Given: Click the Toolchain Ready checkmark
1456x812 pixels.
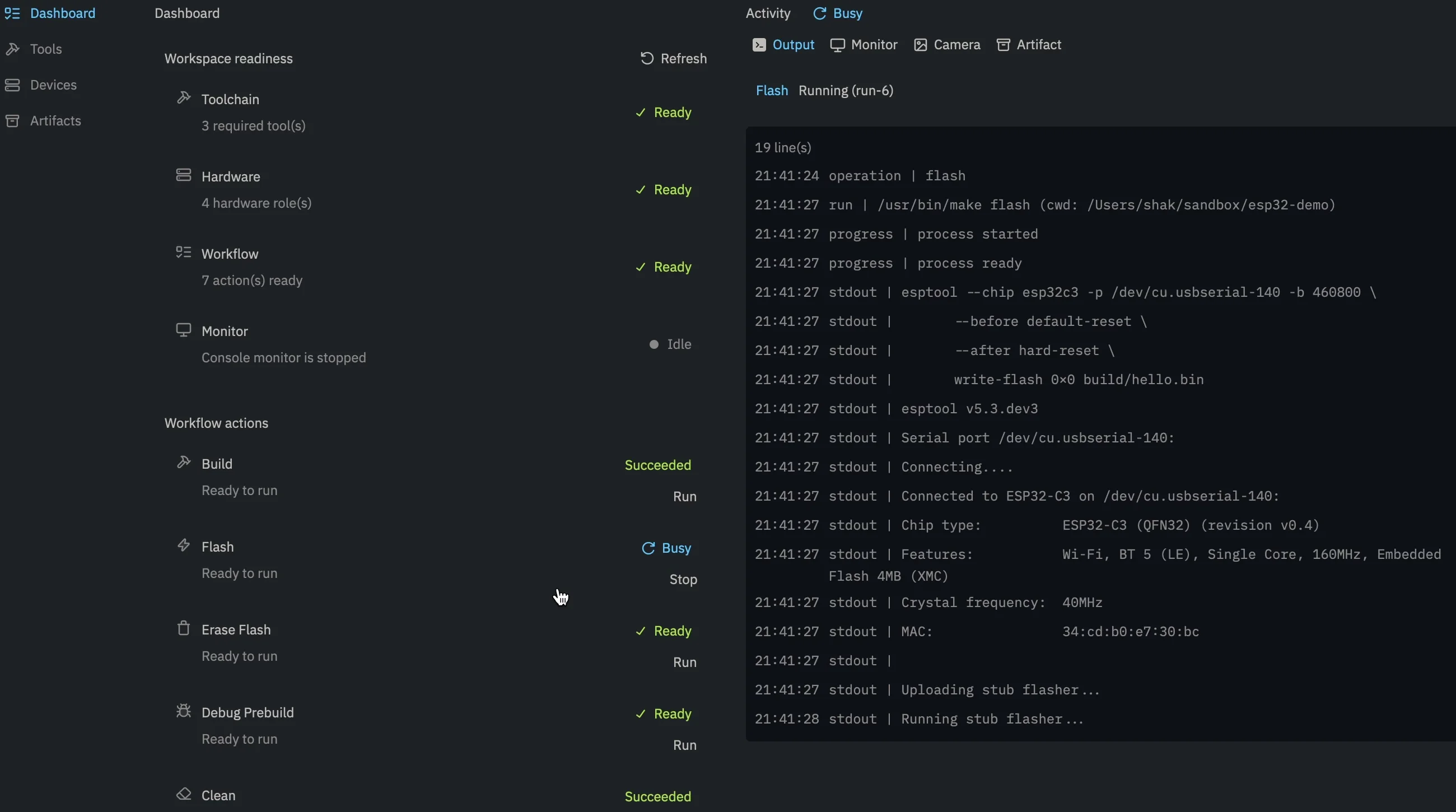Looking at the screenshot, I should [x=641, y=113].
